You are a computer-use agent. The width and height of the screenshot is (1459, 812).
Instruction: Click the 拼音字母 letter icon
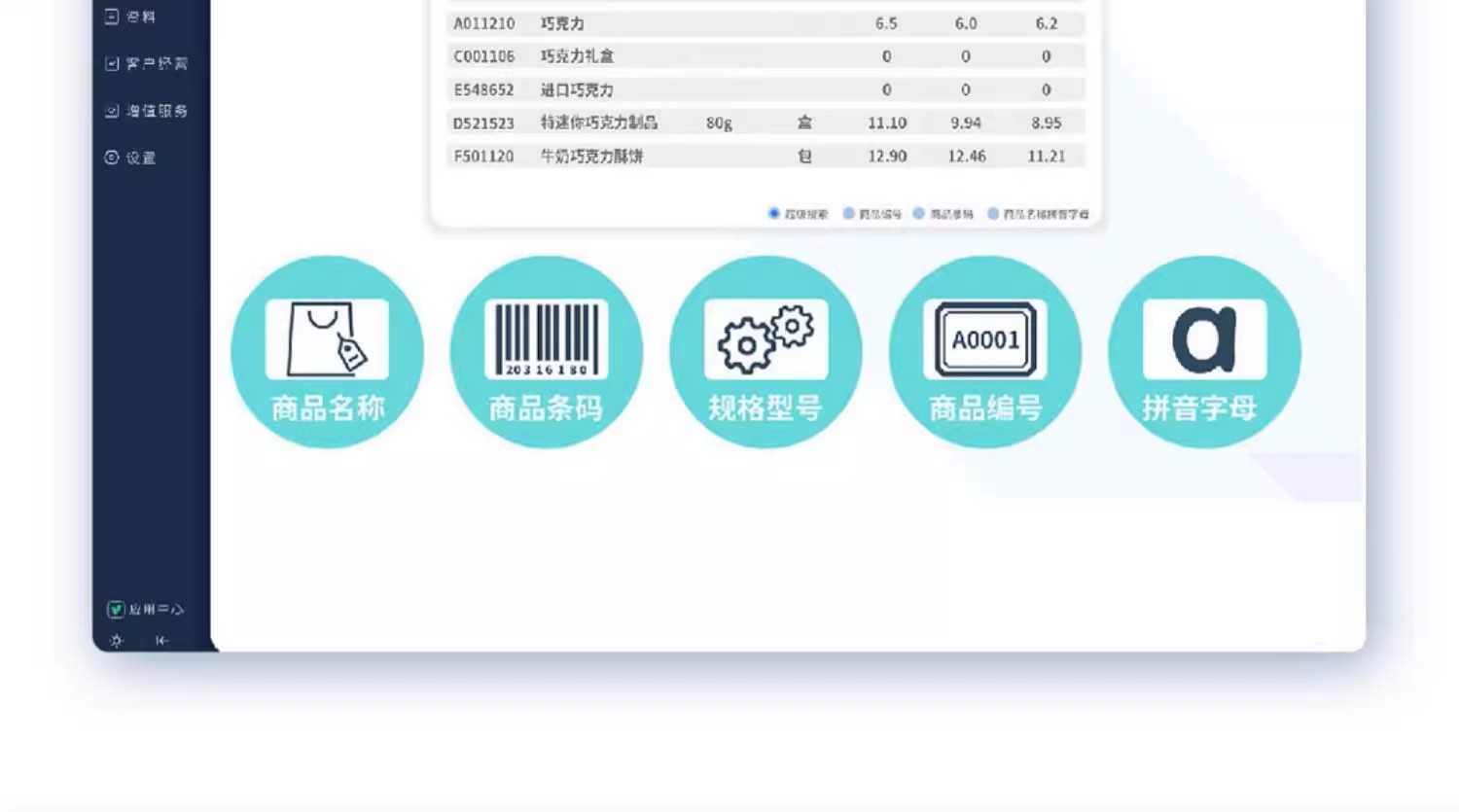tap(1204, 338)
